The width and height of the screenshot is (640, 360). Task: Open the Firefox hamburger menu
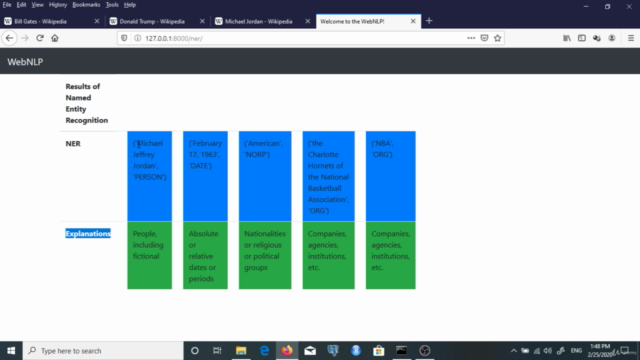coord(631,38)
